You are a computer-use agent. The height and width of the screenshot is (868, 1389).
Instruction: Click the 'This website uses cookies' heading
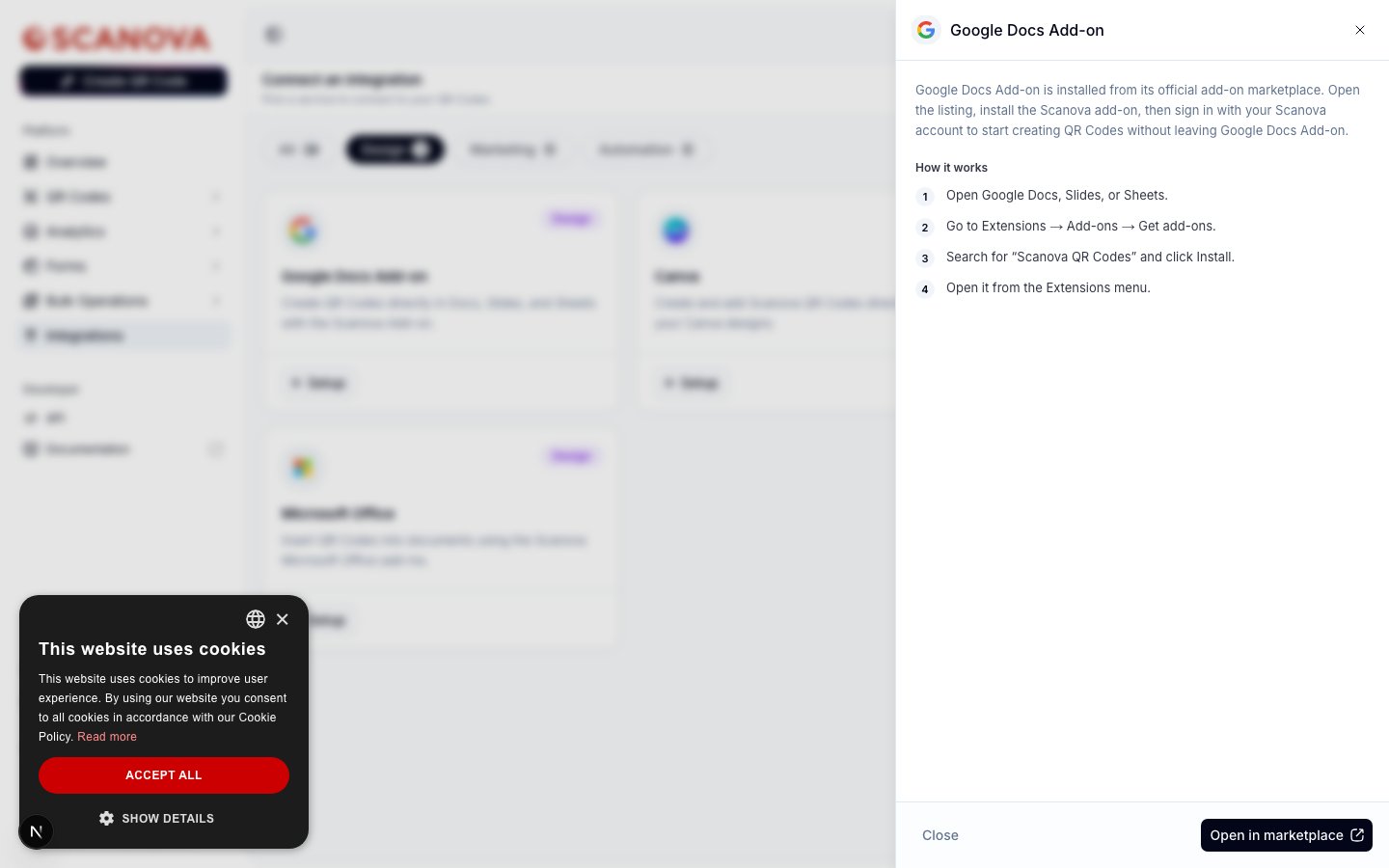click(152, 649)
